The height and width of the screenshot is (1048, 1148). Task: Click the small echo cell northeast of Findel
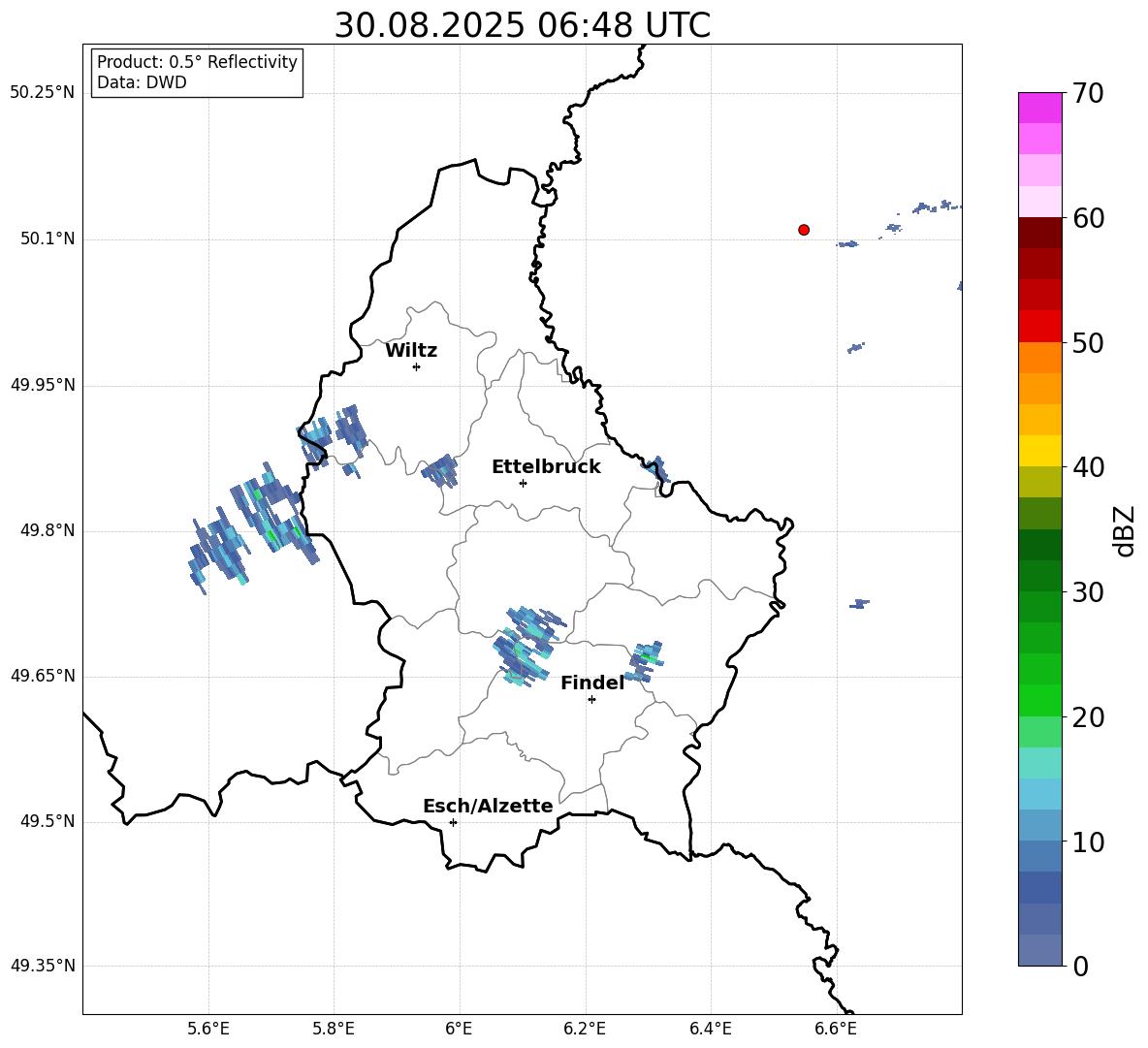point(644,661)
